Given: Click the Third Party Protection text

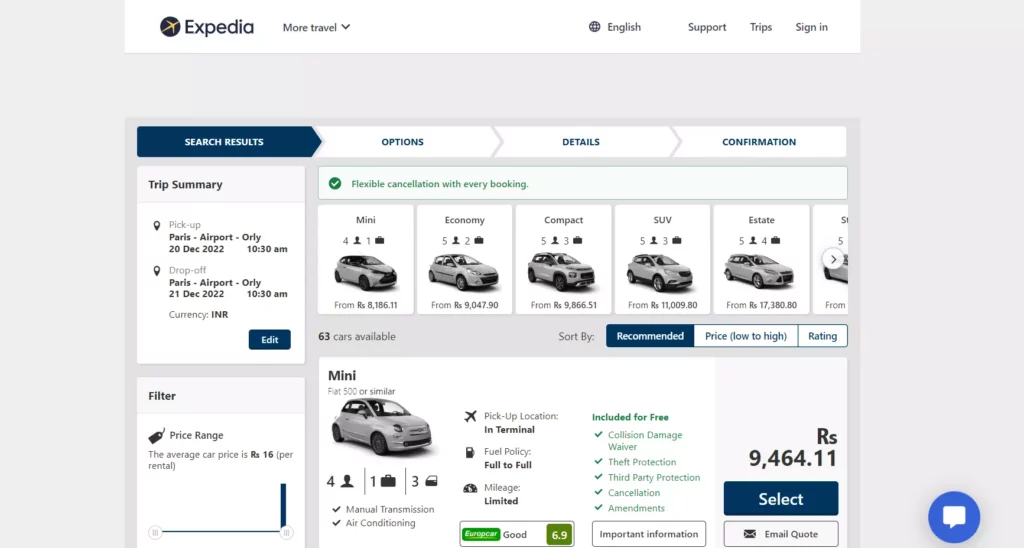Looking at the screenshot, I should point(654,477).
